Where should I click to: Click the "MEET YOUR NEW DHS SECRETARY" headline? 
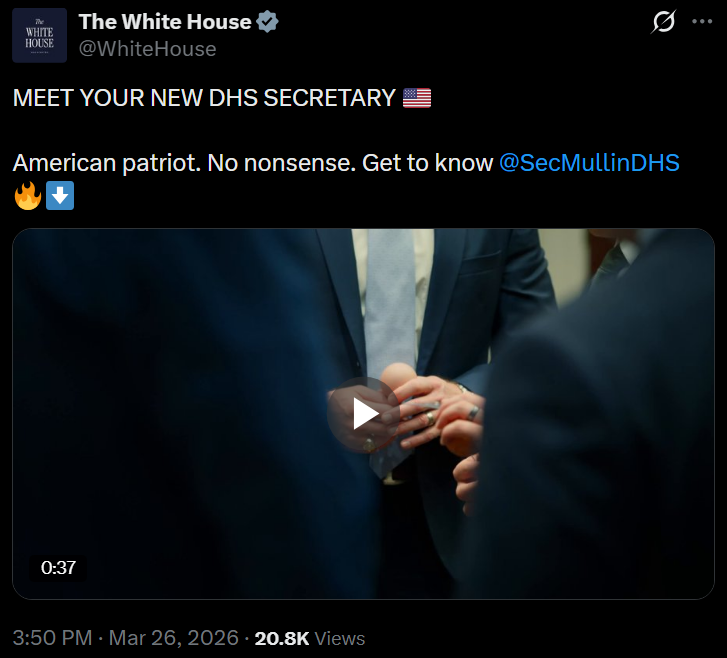tap(204, 98)
